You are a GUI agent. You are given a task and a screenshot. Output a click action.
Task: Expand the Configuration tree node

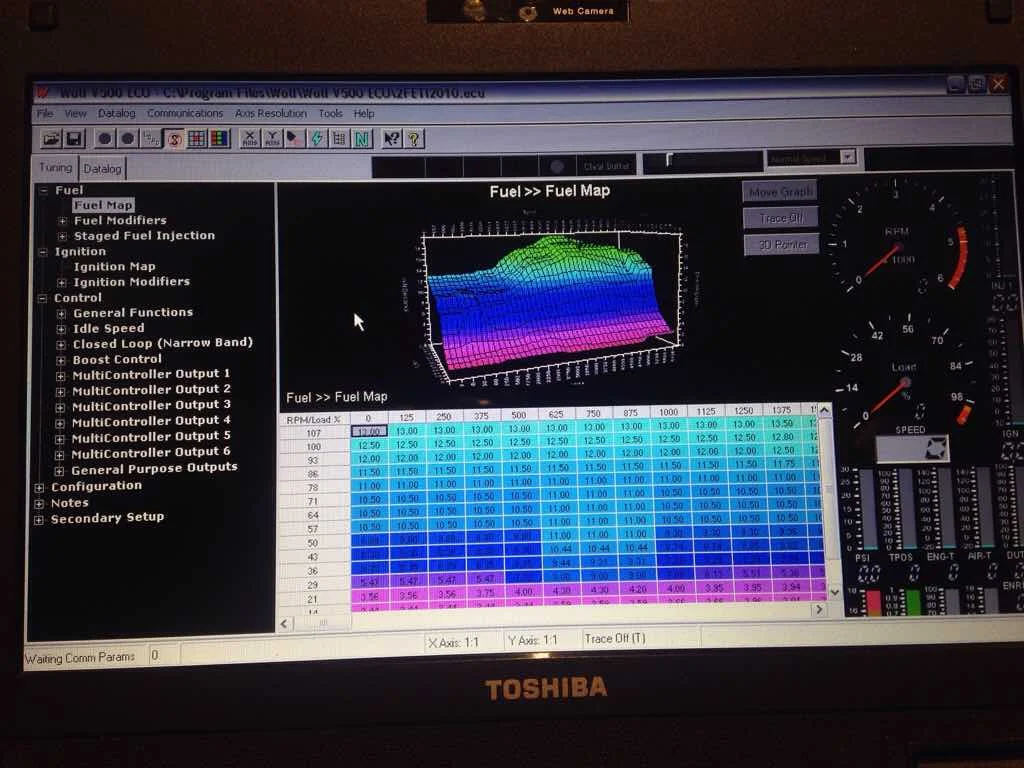tap(40, 487)
